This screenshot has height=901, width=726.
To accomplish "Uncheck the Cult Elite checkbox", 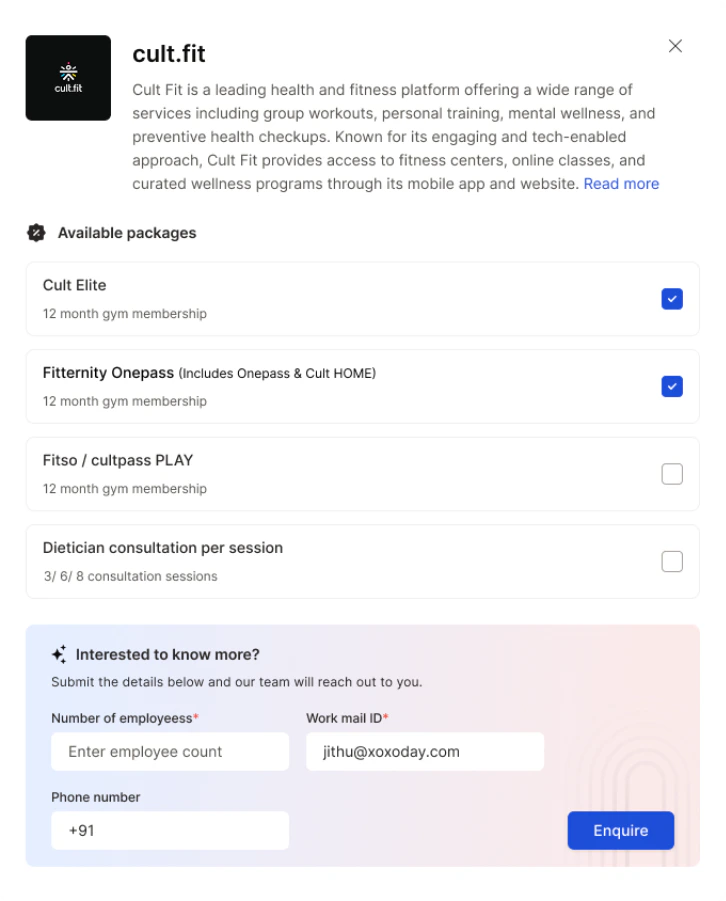I will pos(671,299).
